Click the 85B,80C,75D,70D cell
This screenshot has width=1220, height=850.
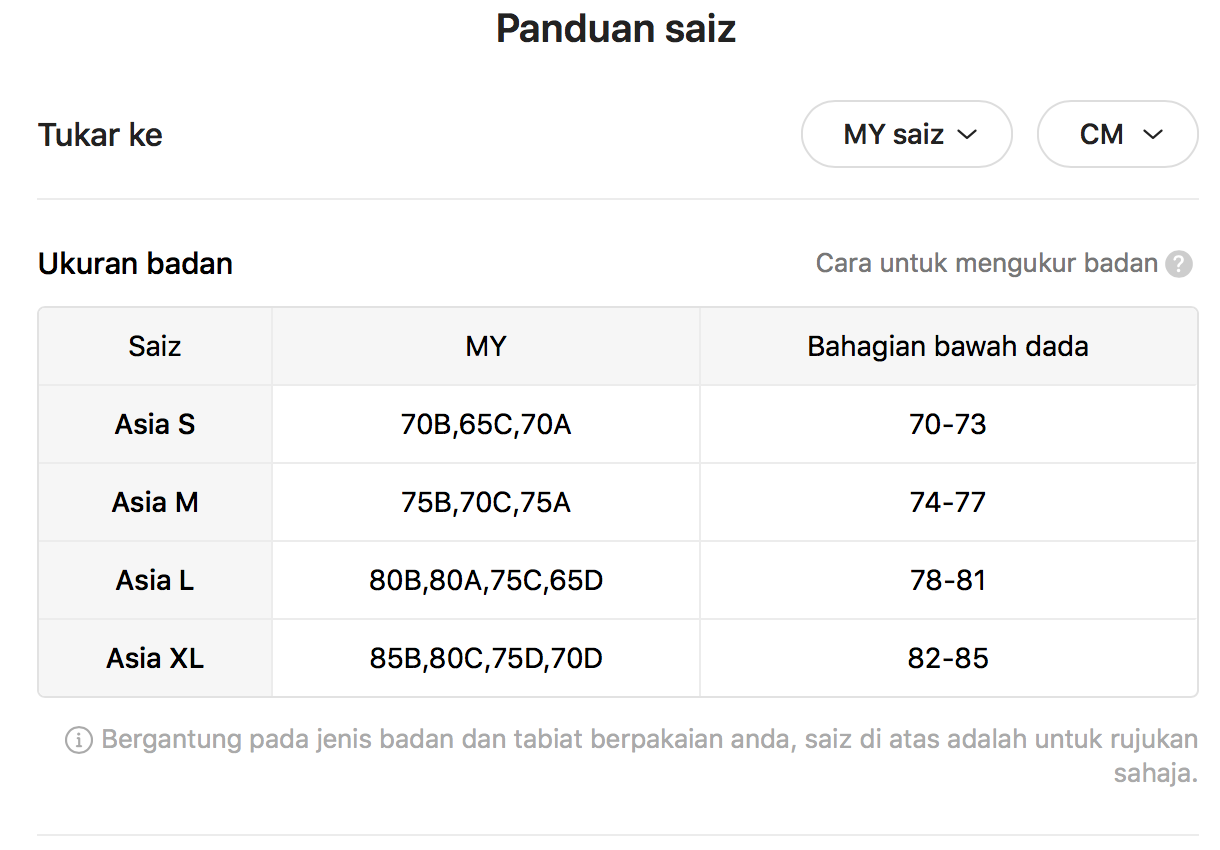pos(486,658)
